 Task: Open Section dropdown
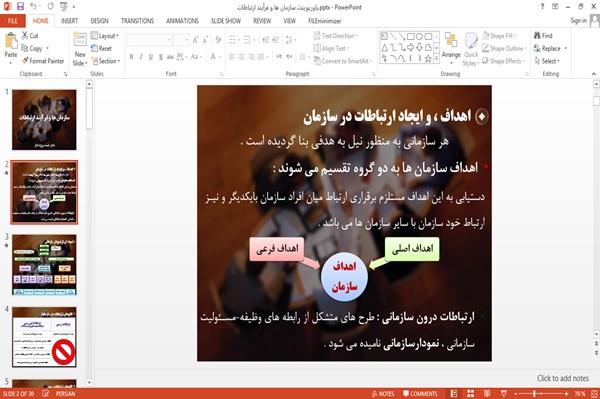point(106,61)
